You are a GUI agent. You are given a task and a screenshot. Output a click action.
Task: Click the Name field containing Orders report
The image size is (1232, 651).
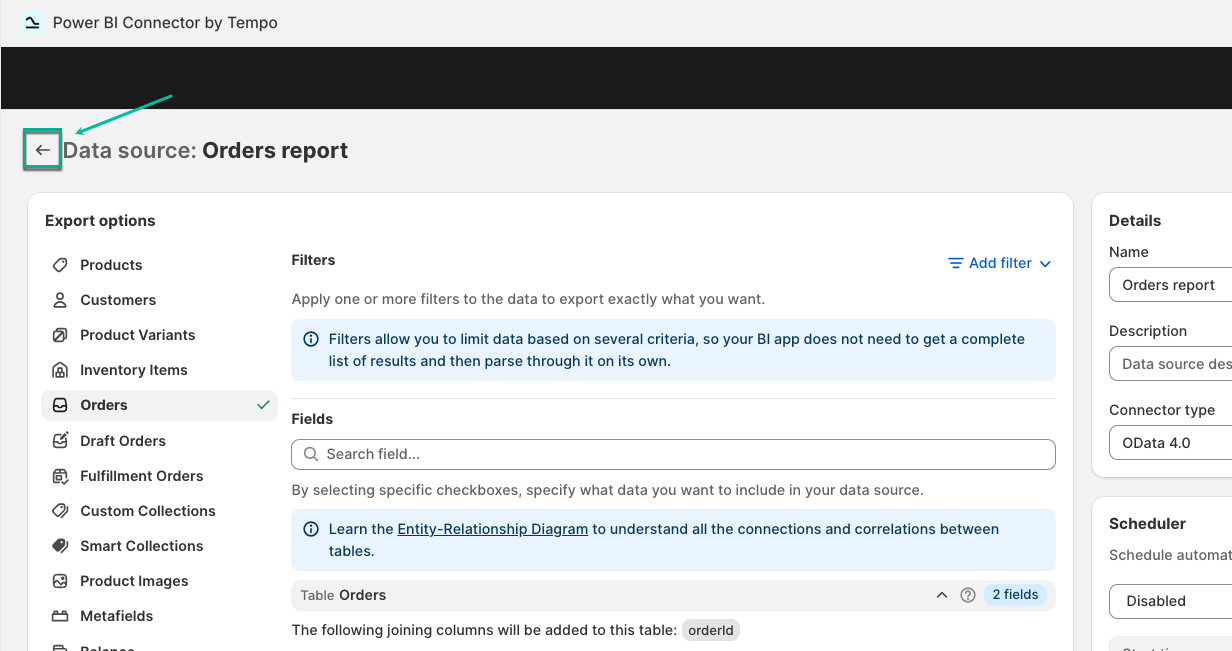(1170, 285)
